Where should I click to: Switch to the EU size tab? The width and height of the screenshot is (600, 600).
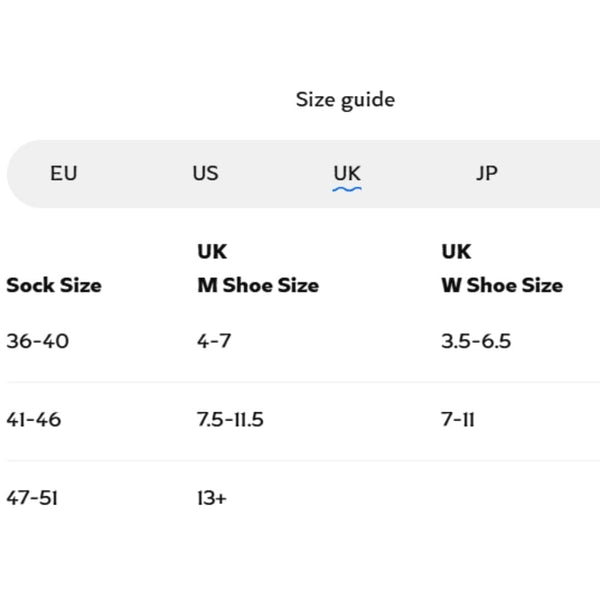[x=64, y=173]
